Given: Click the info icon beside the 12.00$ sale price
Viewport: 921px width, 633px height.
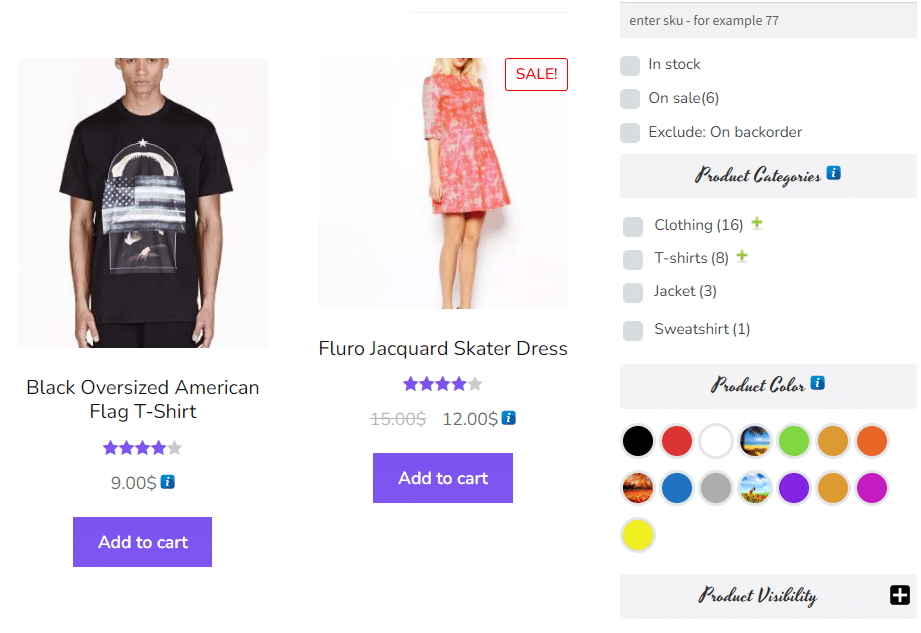Looking at the screenshot, I should 508,418.
